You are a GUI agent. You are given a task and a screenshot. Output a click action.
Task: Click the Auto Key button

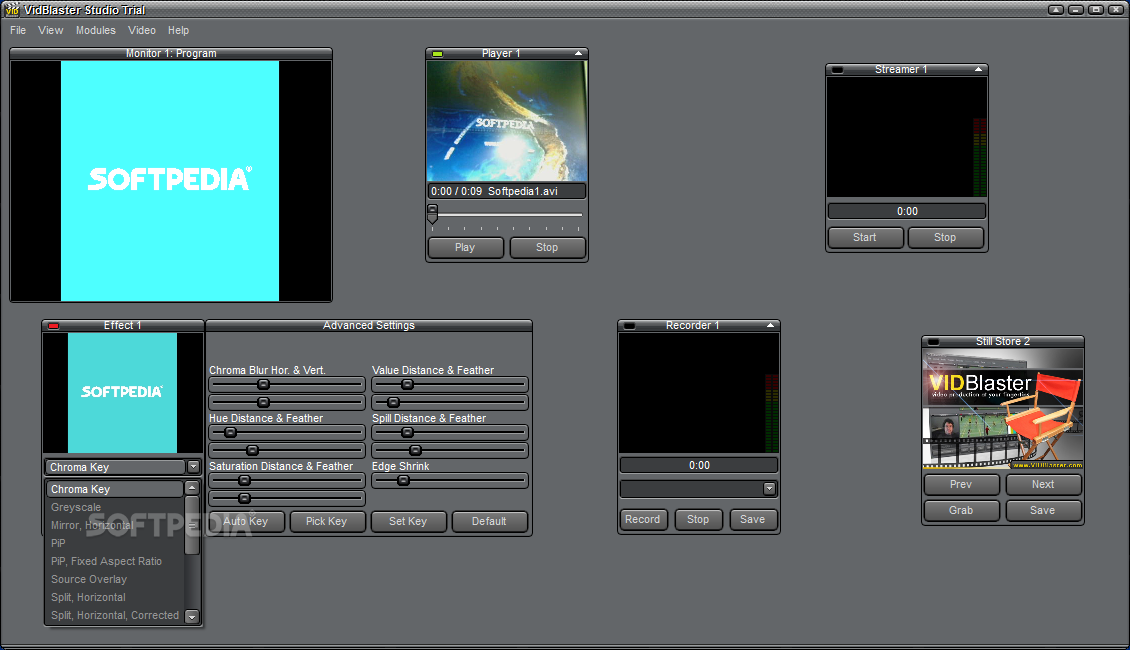tap(246, 521)
